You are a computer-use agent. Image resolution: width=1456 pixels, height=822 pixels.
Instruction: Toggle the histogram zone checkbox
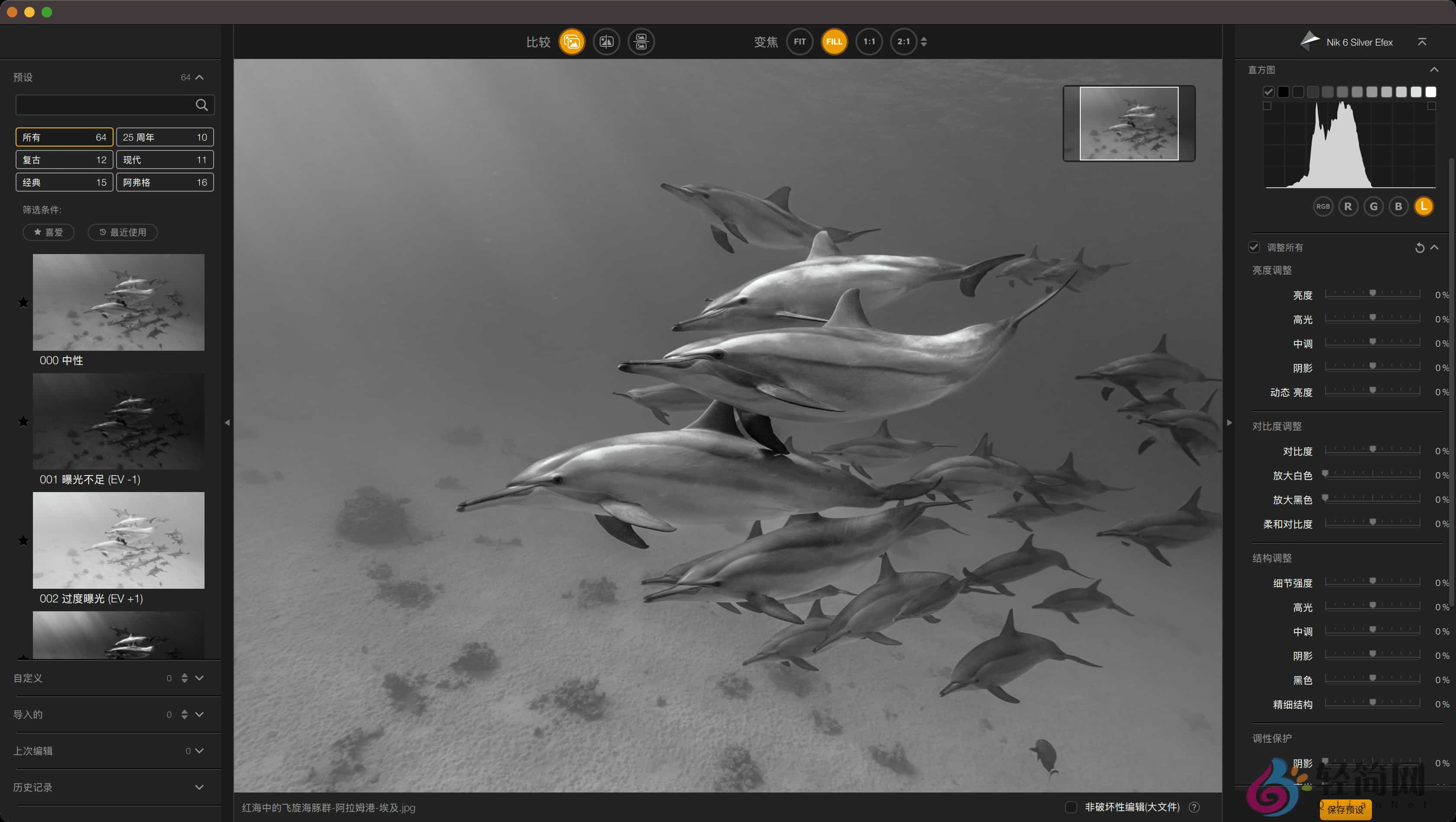pos(1268,92)
